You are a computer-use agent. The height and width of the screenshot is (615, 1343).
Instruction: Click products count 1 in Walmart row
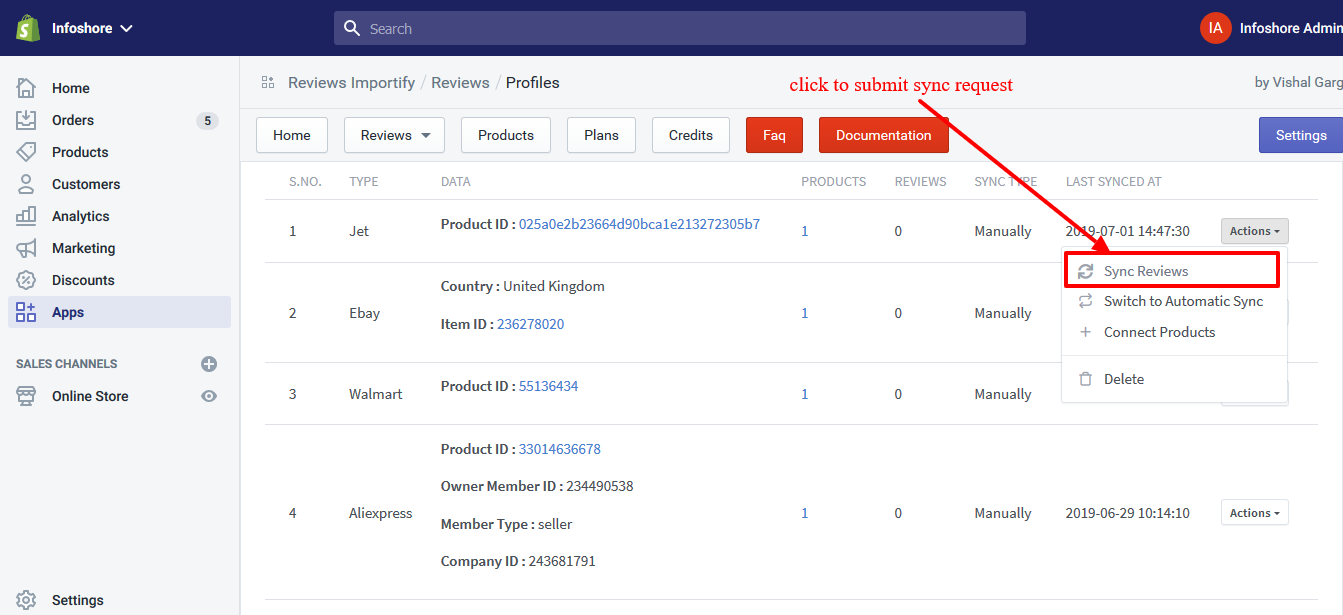[805, 394]
